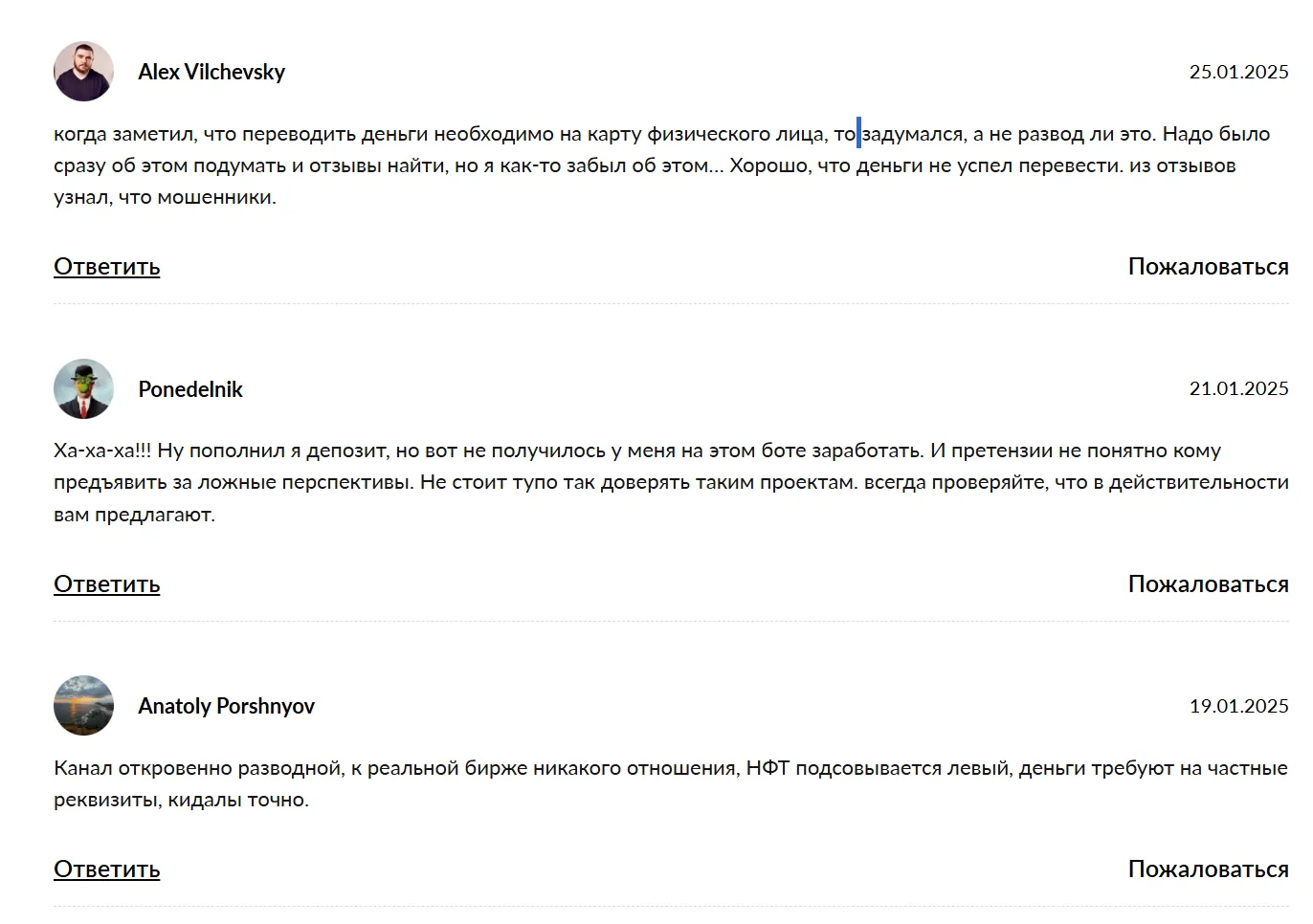
Task: Click Ответить under Anatoly Porshnyov's comment
Action: 106,869
